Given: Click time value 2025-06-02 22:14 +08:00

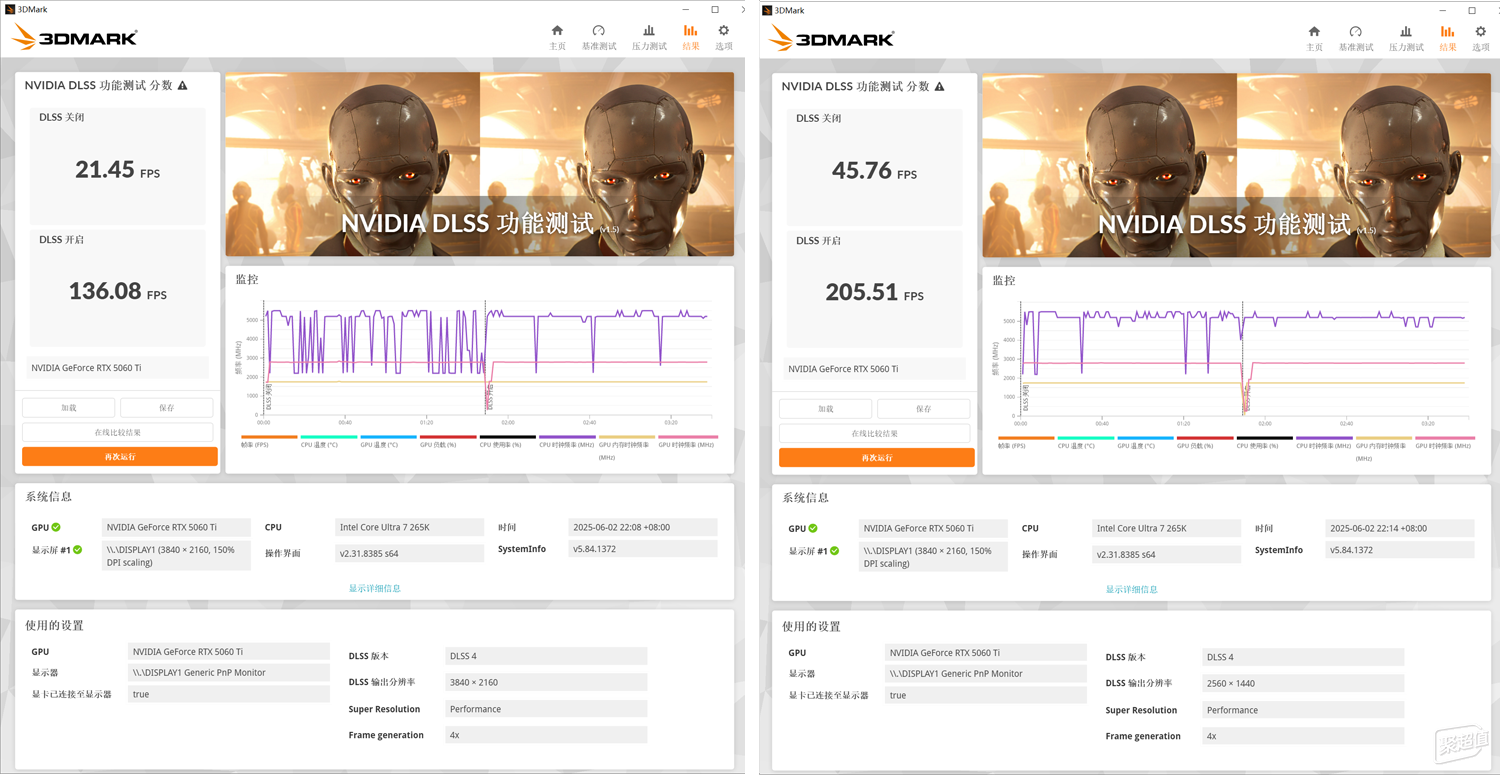Looking at the screenshot, I should pos(1400,528).
